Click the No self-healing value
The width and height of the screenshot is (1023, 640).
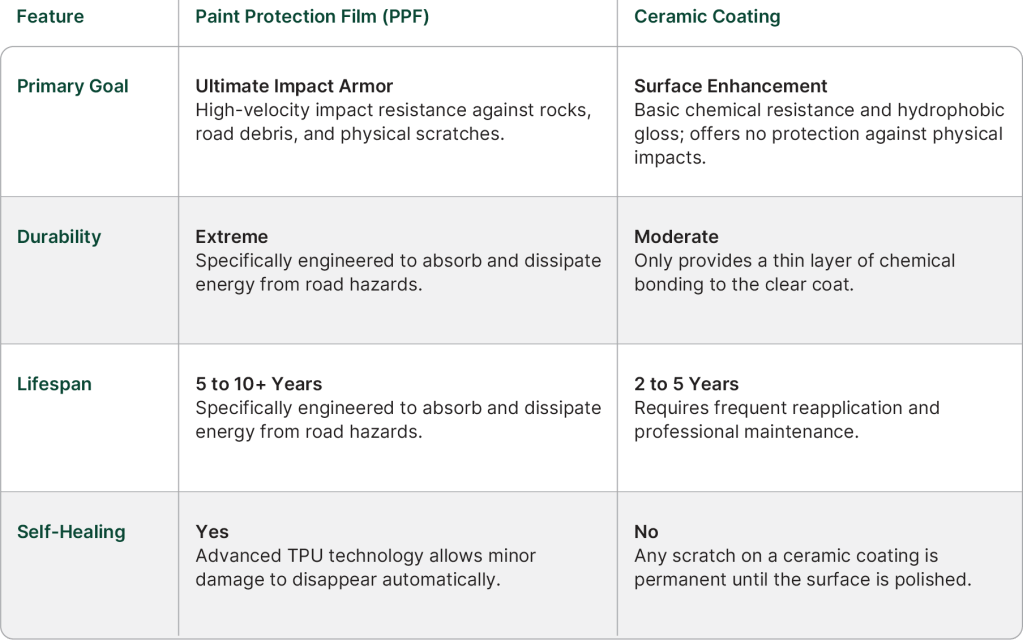click(646, 532)
